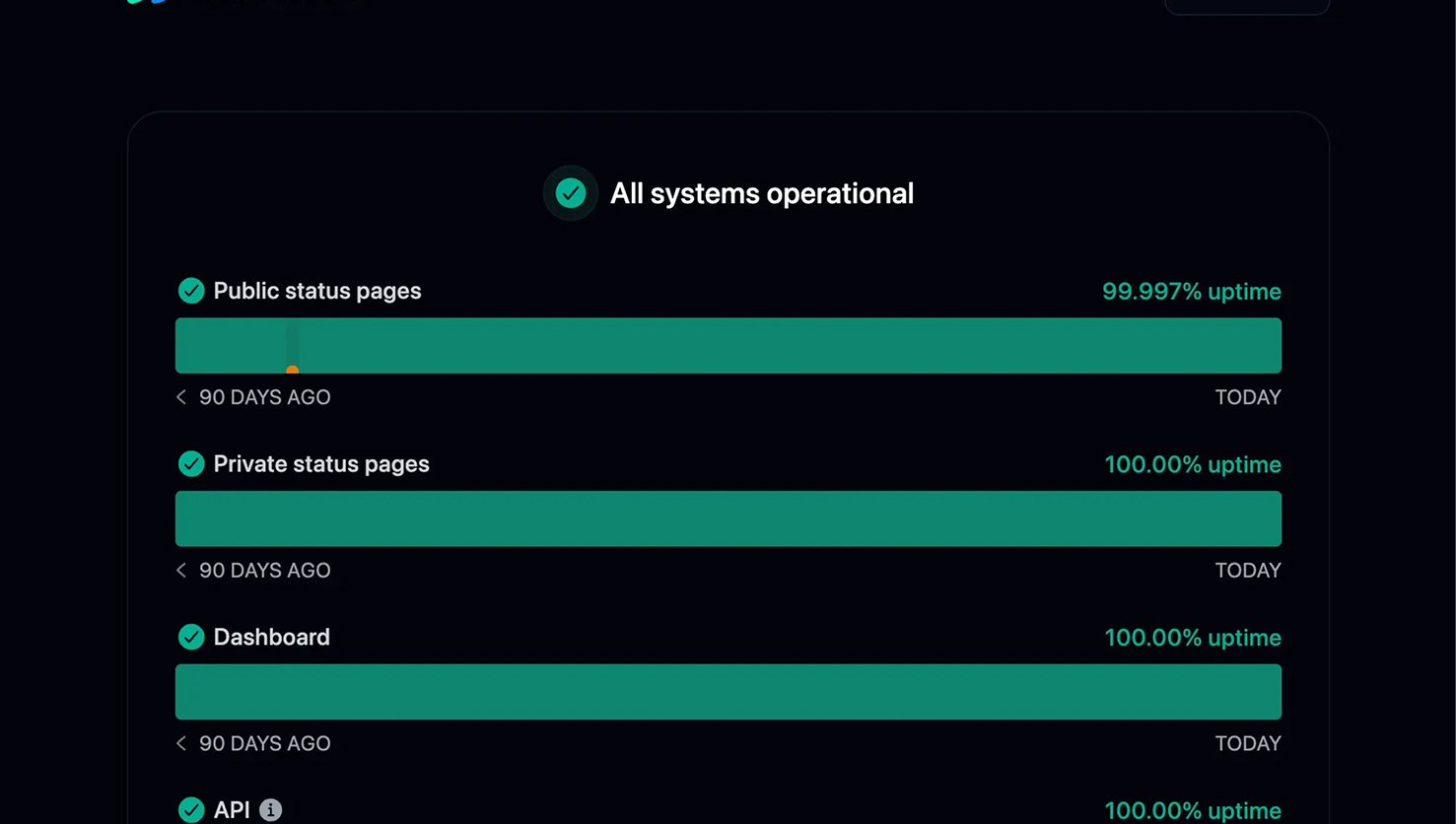Click the Private status pages uptime bar

tap(728, 518)
